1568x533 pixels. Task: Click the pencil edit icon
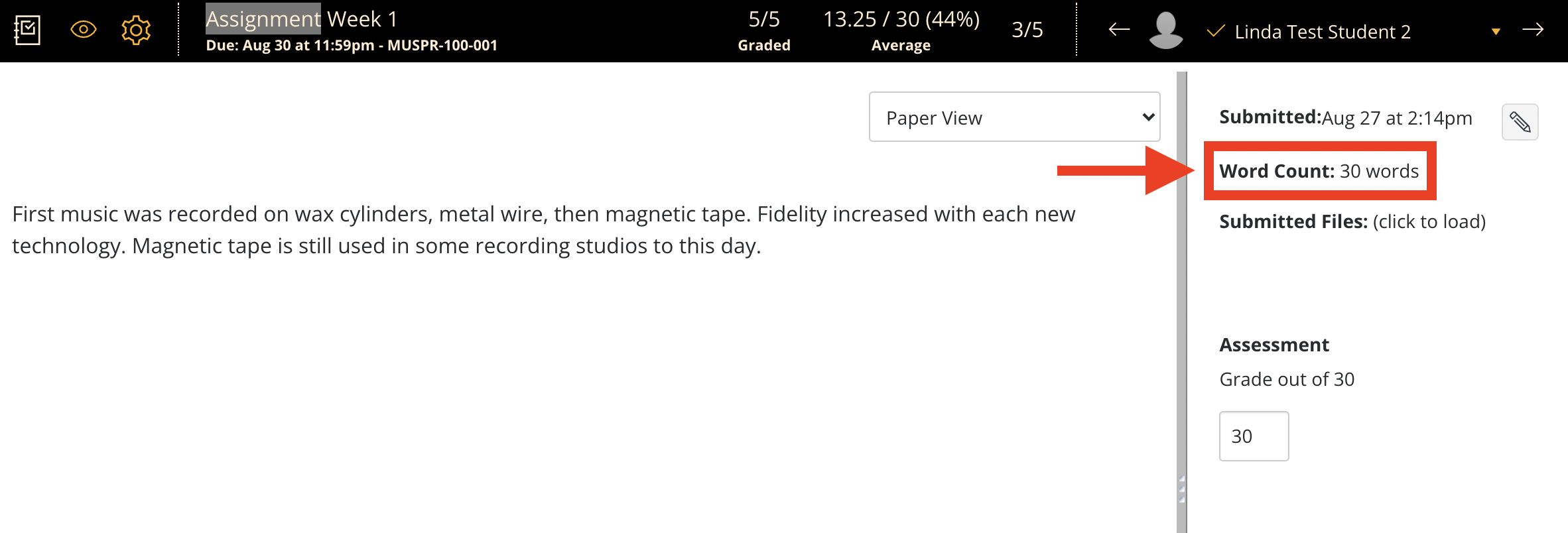[x=1520, y=122]
